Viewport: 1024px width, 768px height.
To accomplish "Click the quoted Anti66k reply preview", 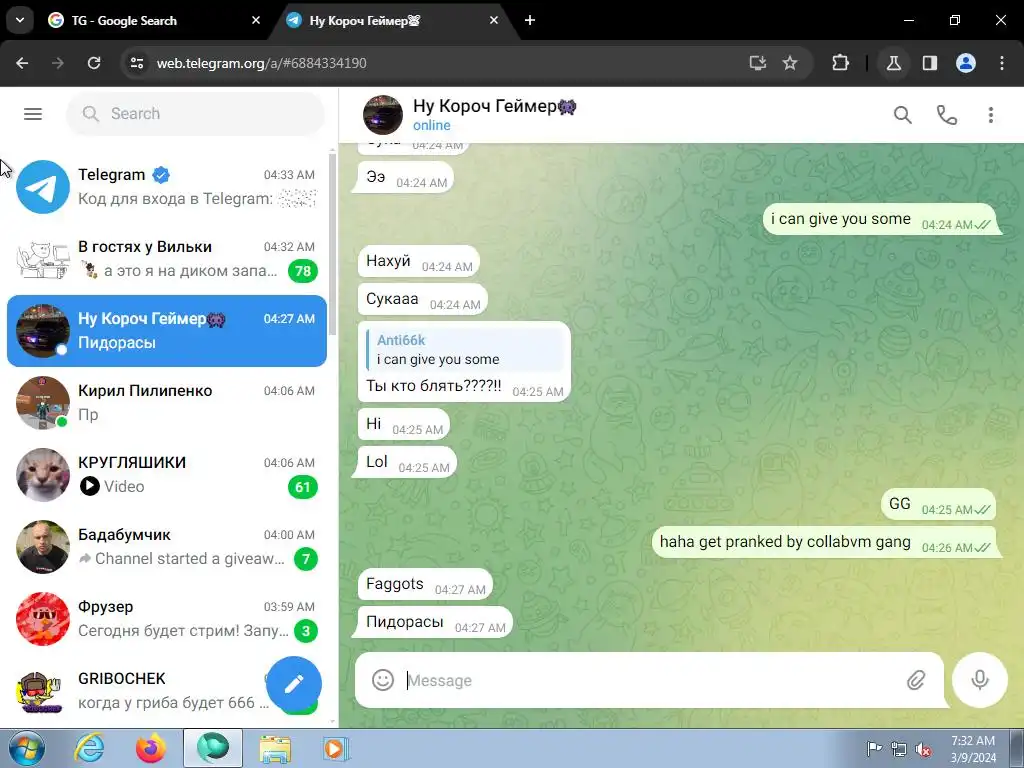I will click(465, 349).
